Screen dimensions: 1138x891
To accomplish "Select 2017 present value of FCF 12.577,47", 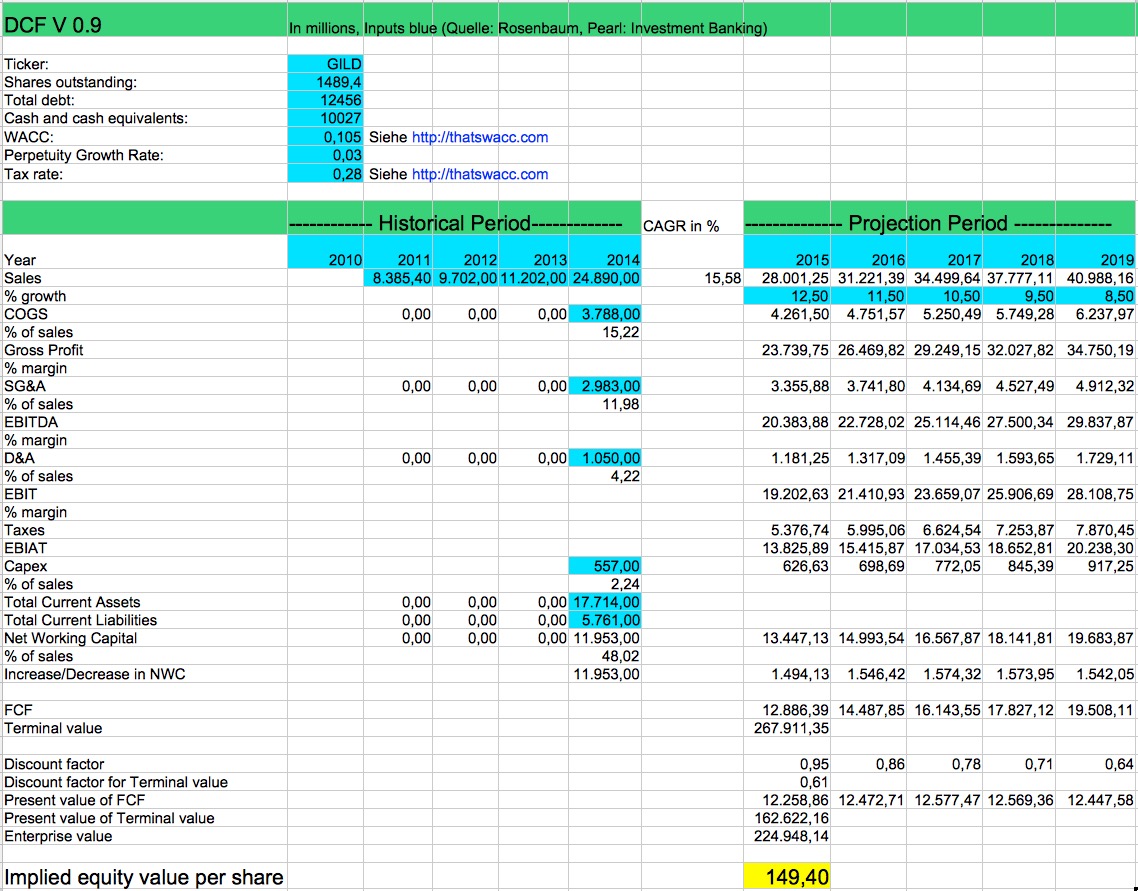I will (945, 800).
